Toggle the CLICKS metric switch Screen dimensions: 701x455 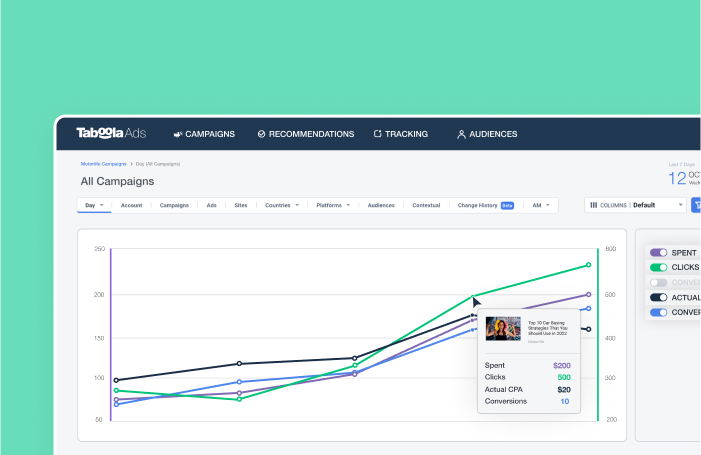659,267
